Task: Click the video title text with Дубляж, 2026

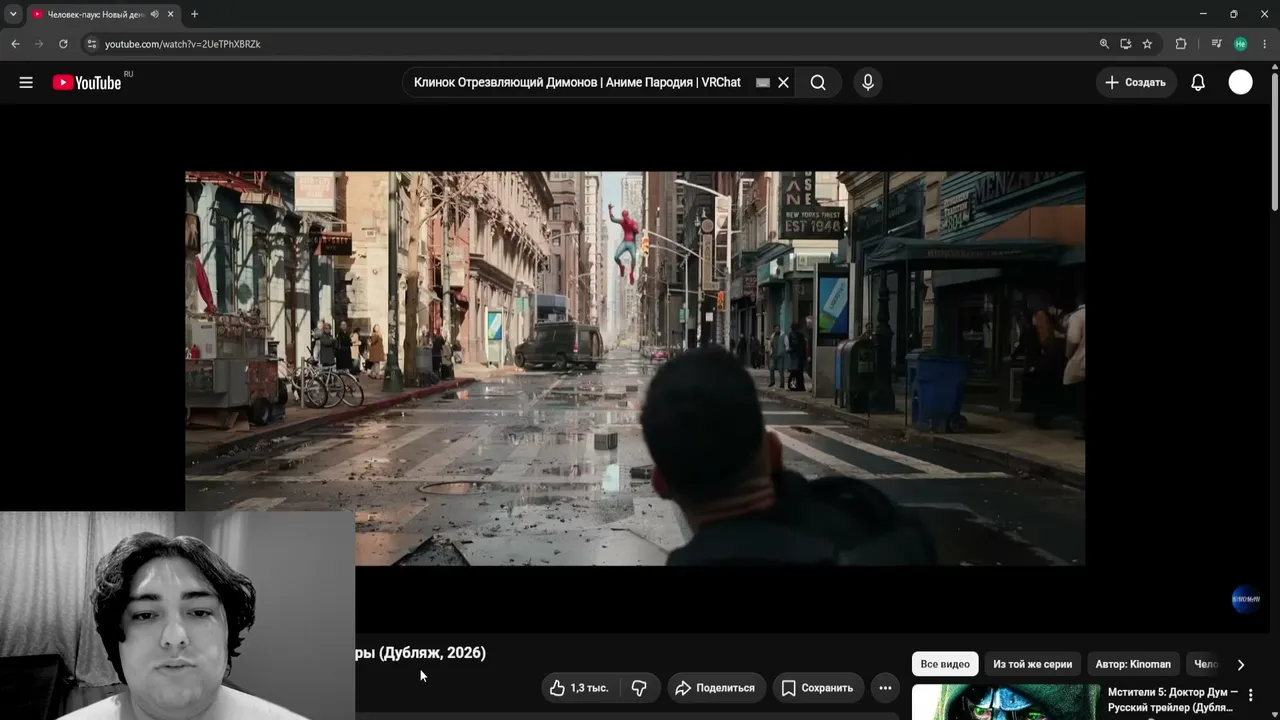Action: (420, 653)
